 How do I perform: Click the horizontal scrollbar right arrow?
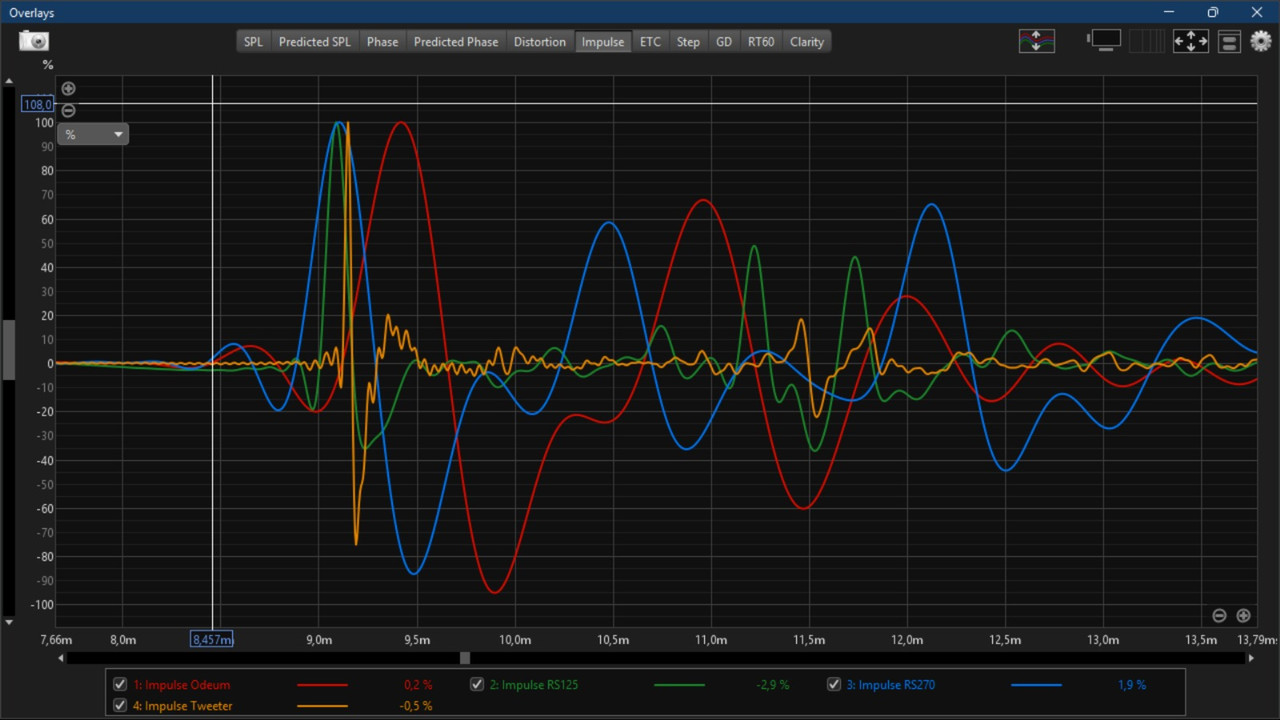tap(1251, 658)
